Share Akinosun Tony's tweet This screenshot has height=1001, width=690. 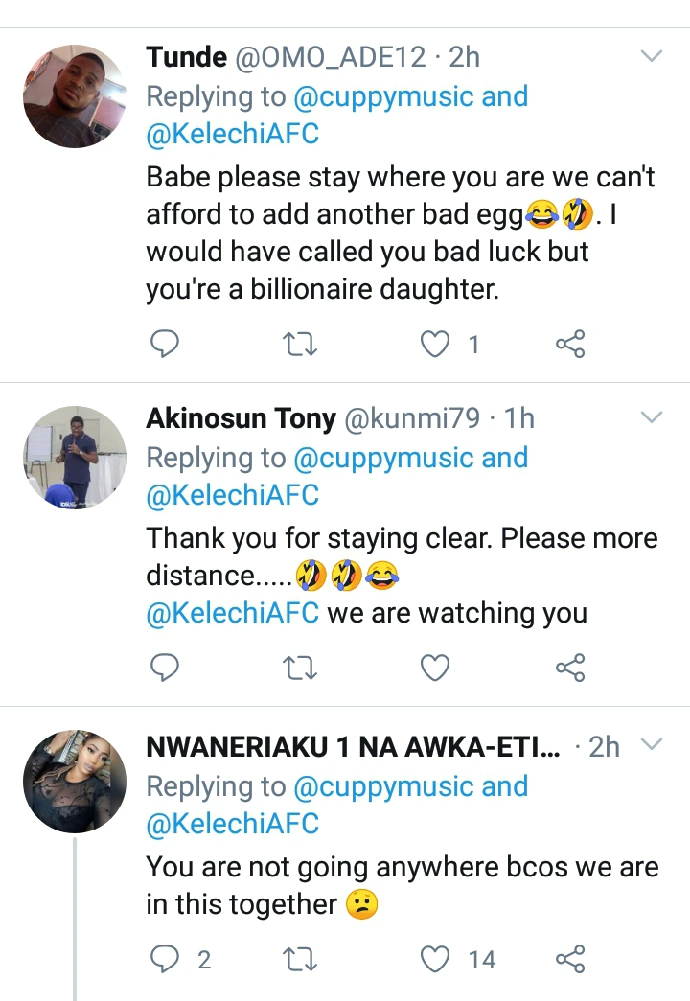(x=570, y=667)
